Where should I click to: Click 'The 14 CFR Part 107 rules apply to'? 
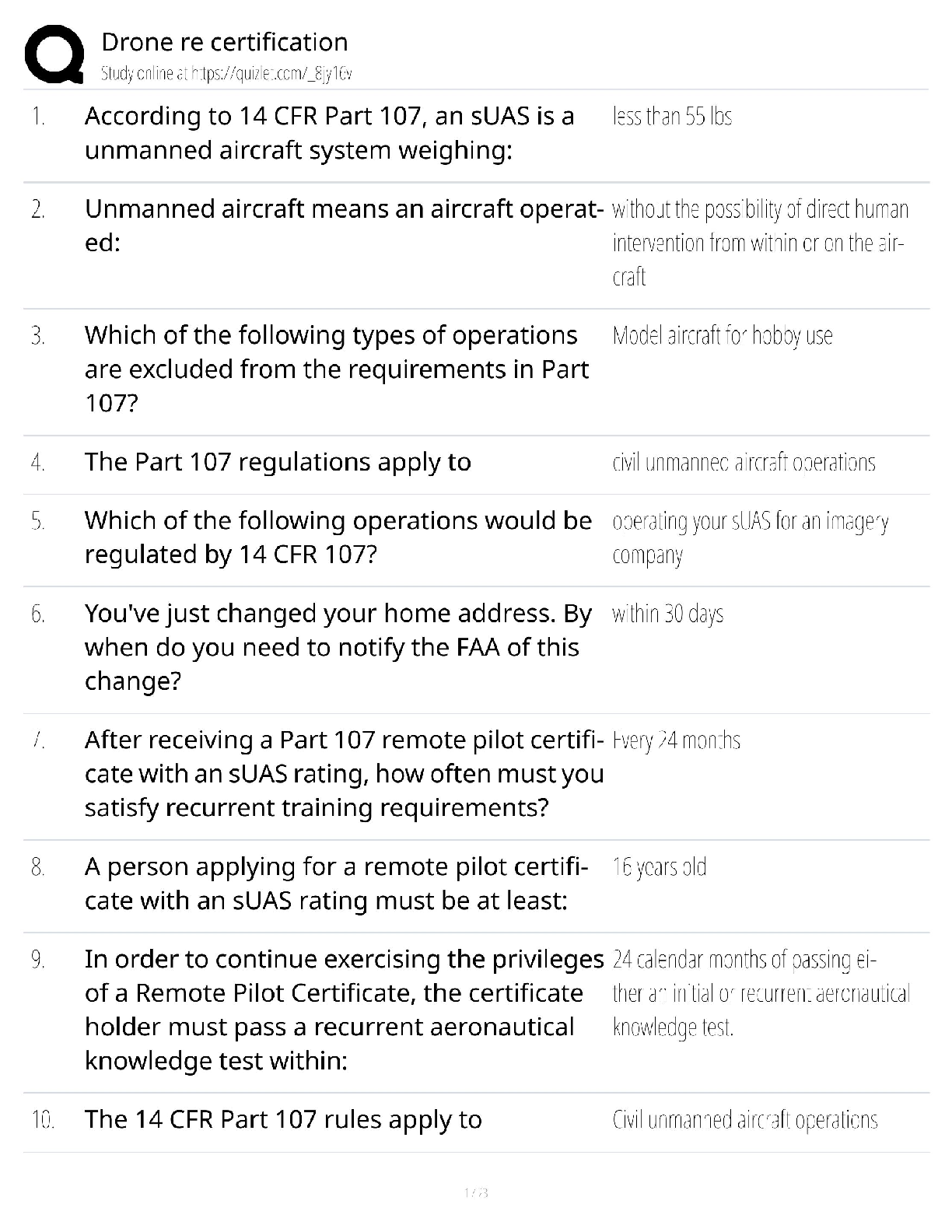pyautogui.click(x=283, y=1120)
